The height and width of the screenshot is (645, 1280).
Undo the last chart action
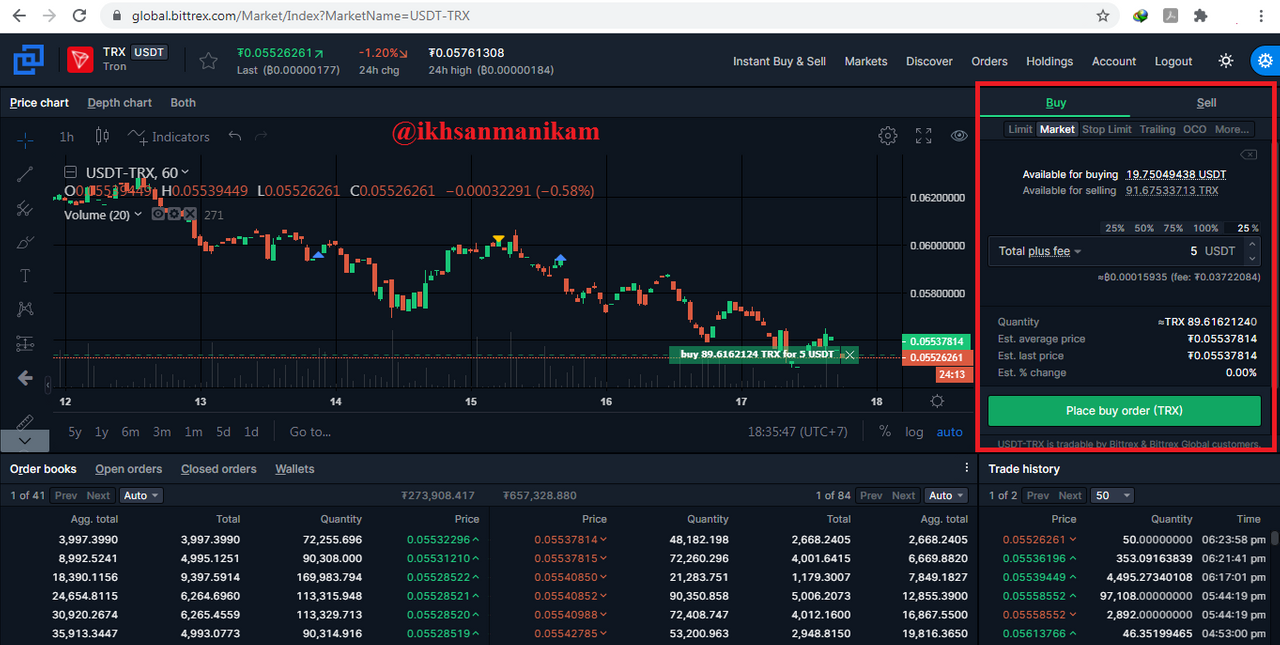point(235,136)
